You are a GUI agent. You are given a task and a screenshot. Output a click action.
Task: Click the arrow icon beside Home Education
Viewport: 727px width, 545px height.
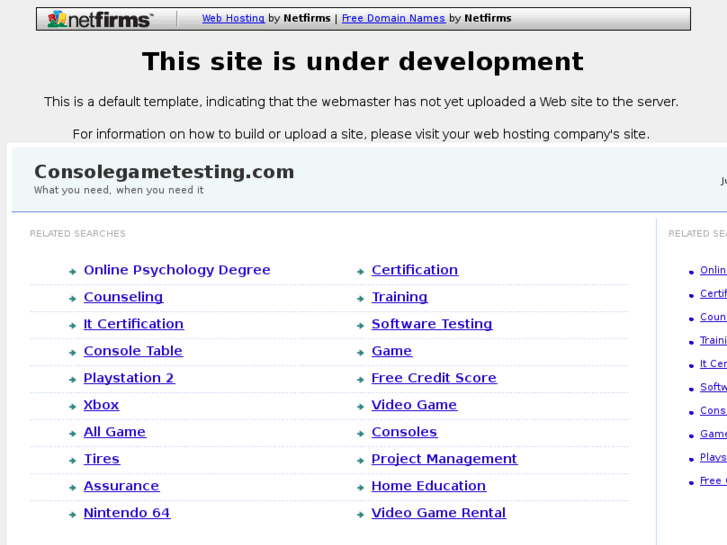[x=360, y=487]
